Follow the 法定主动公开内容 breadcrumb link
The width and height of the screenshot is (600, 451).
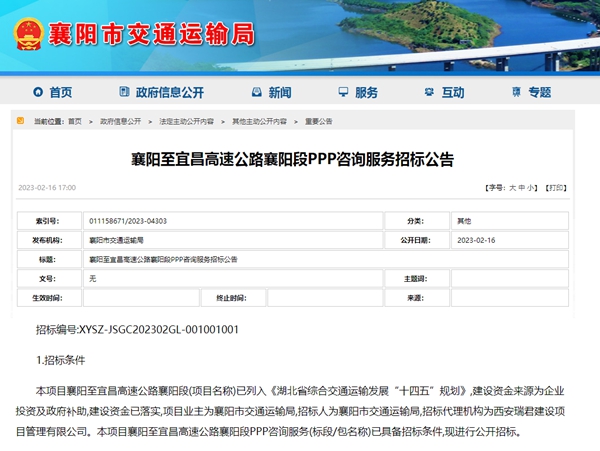pos(186,121)
